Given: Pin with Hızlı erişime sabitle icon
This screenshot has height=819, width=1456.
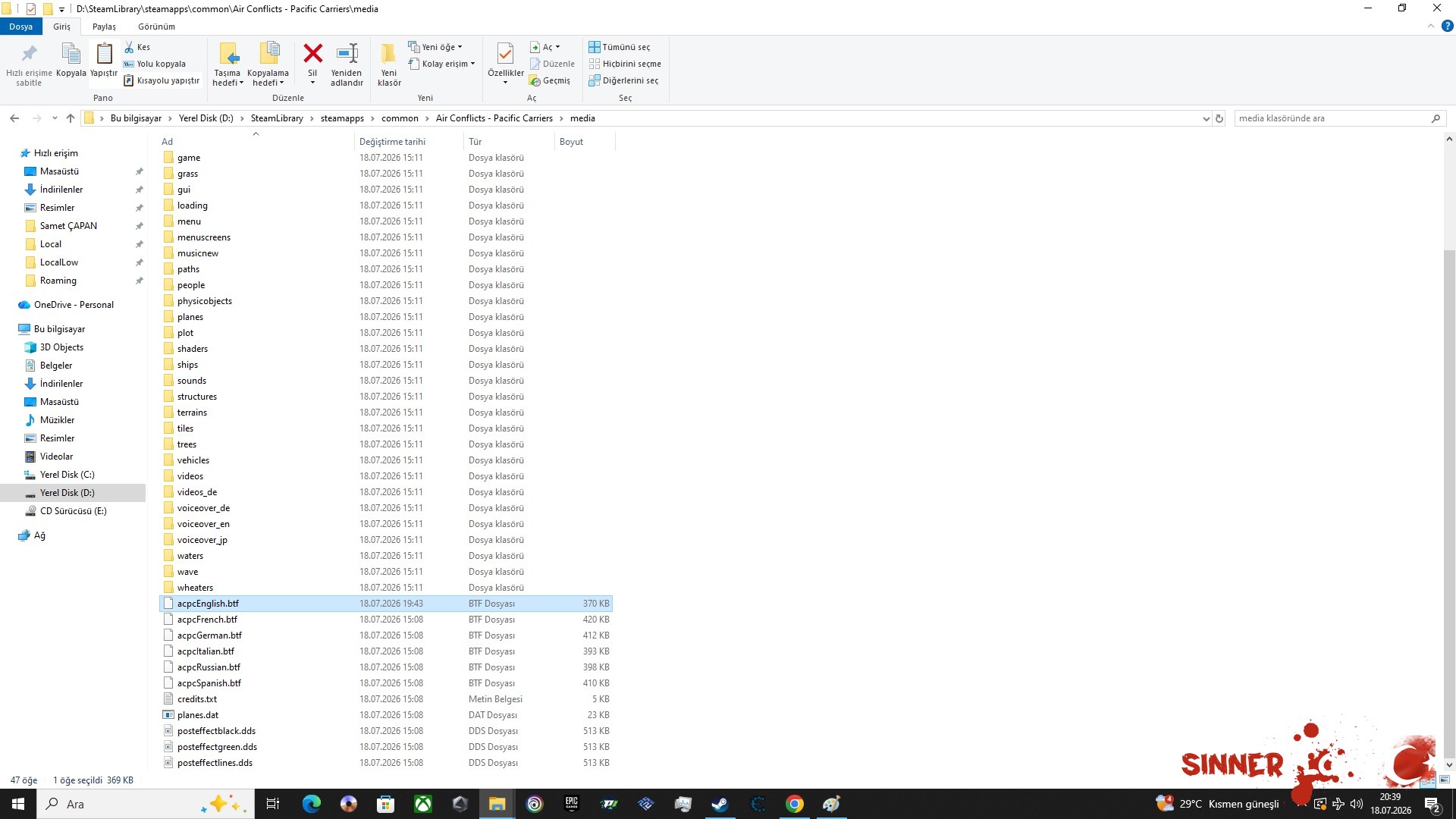Looking at the screenshot, I should coord(29,54).
